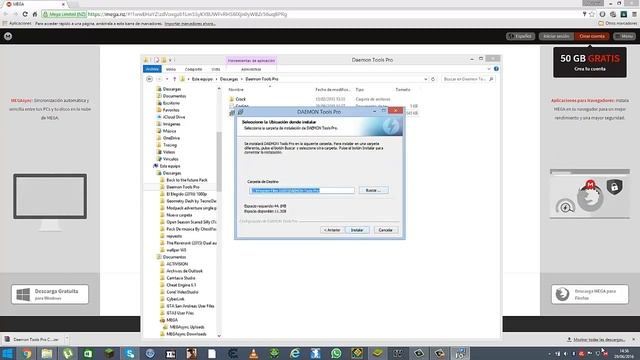This screenshot has width=640, height=360.
Task: Sort by the Tamaño column header
Action: click(403, 89)
